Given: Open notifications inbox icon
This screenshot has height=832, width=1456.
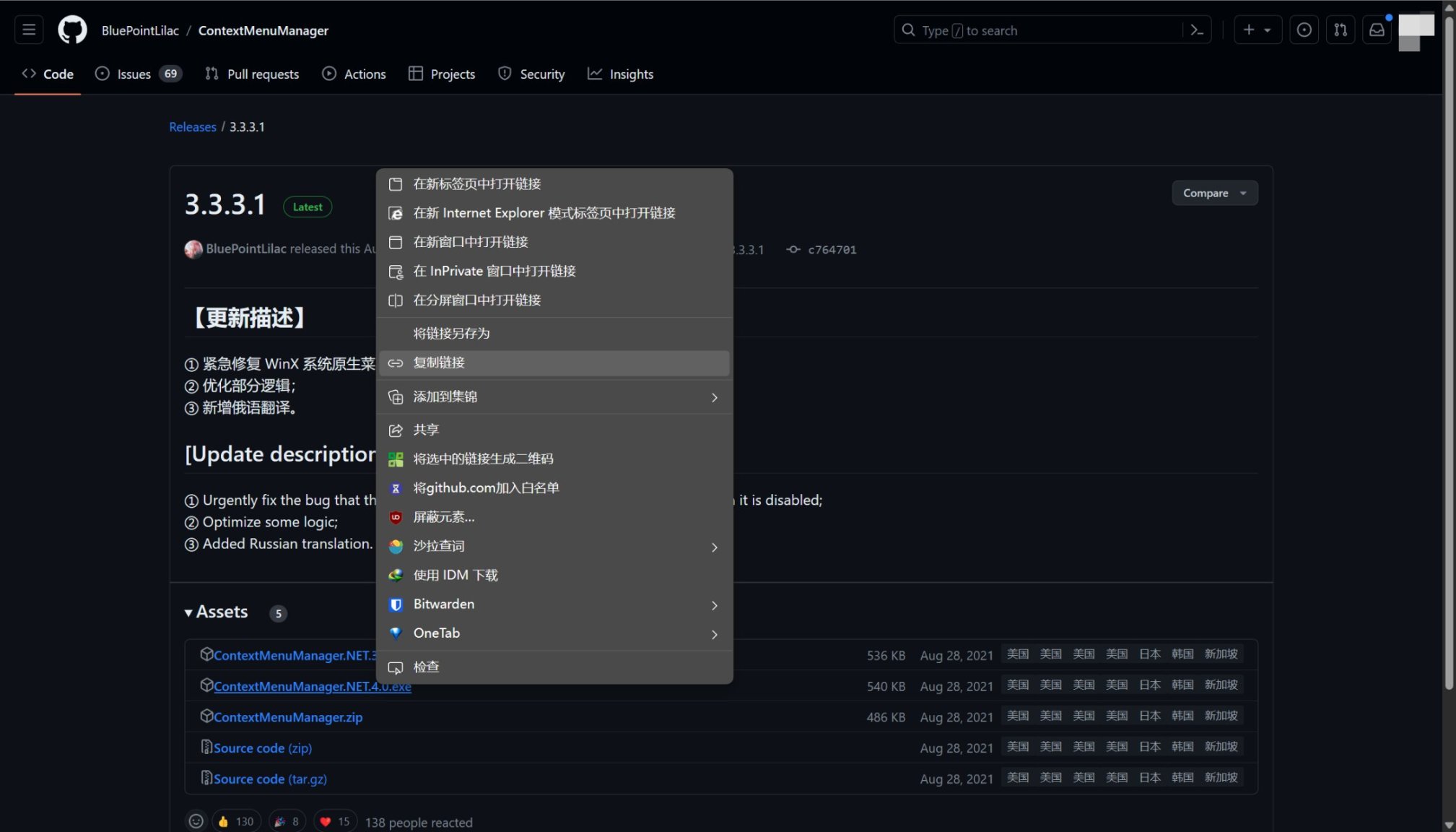Looking at the screenshot, I should [x=1377, y=30].
